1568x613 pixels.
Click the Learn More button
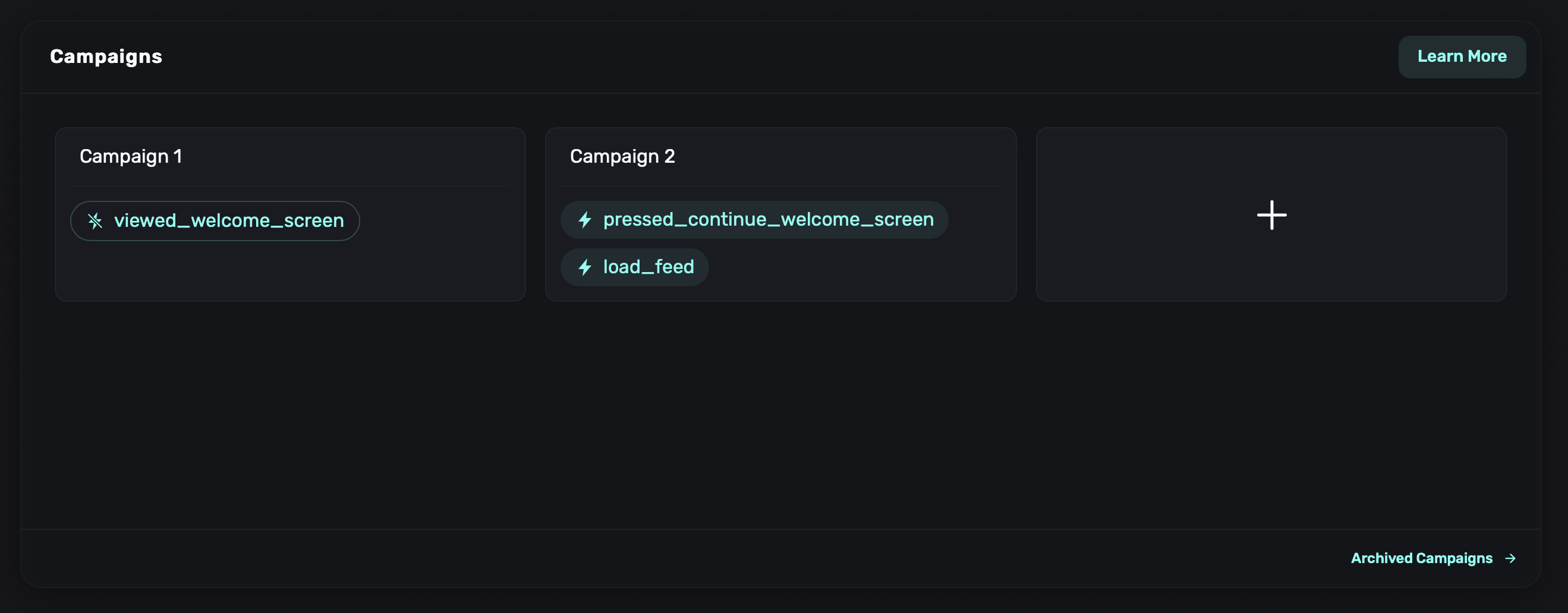(1462, 56)
